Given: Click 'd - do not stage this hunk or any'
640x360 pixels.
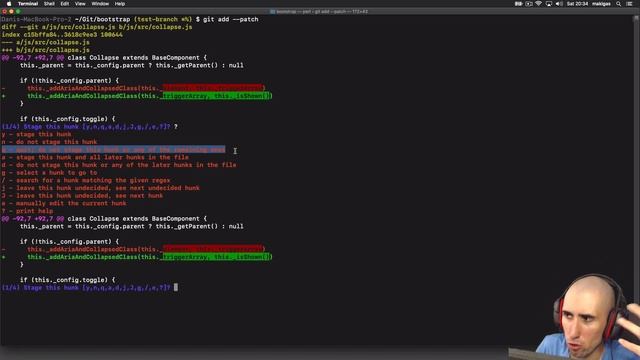Looking at the screenshot, I should (119, 165).
